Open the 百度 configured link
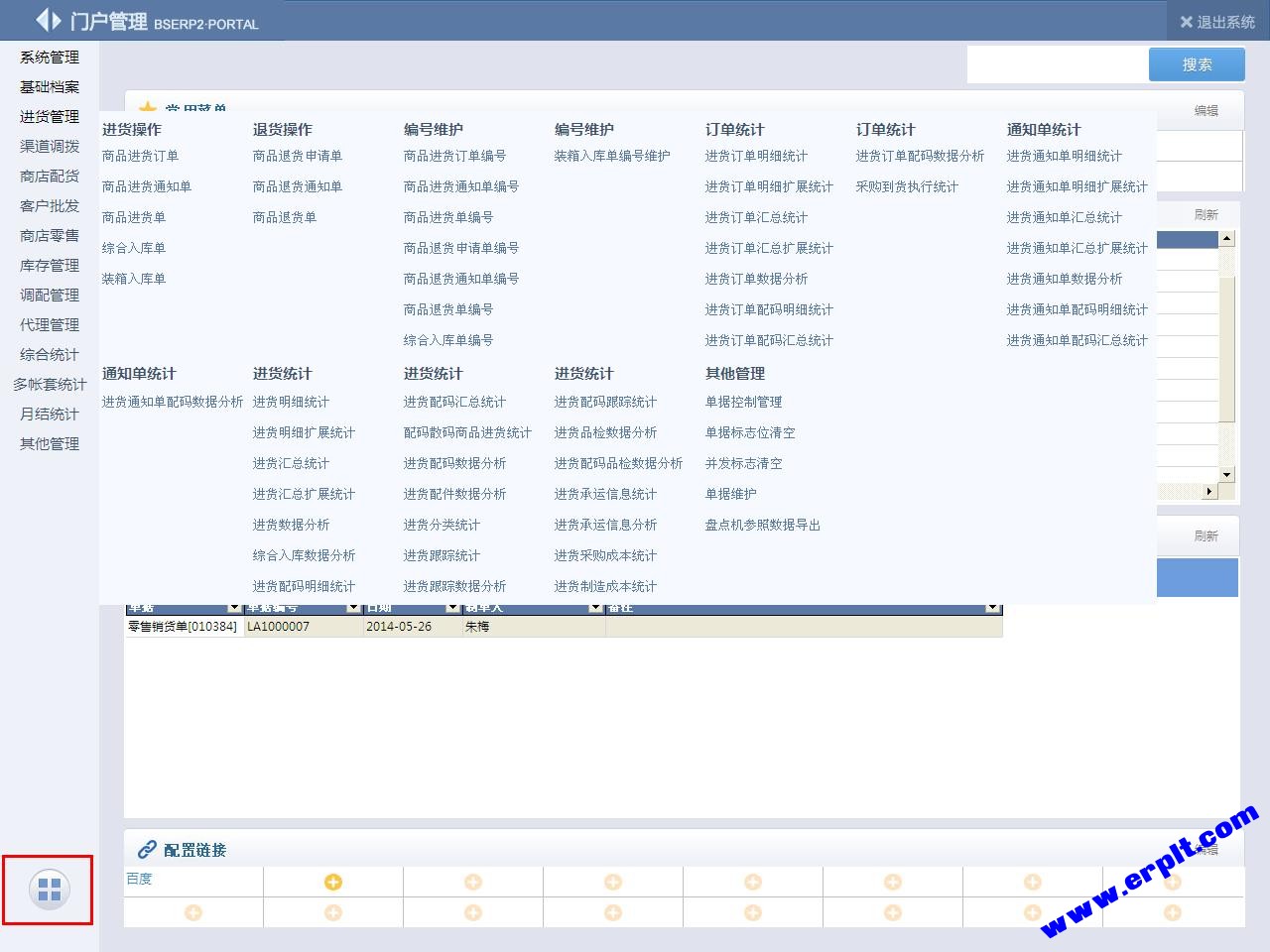 (140, 879)
